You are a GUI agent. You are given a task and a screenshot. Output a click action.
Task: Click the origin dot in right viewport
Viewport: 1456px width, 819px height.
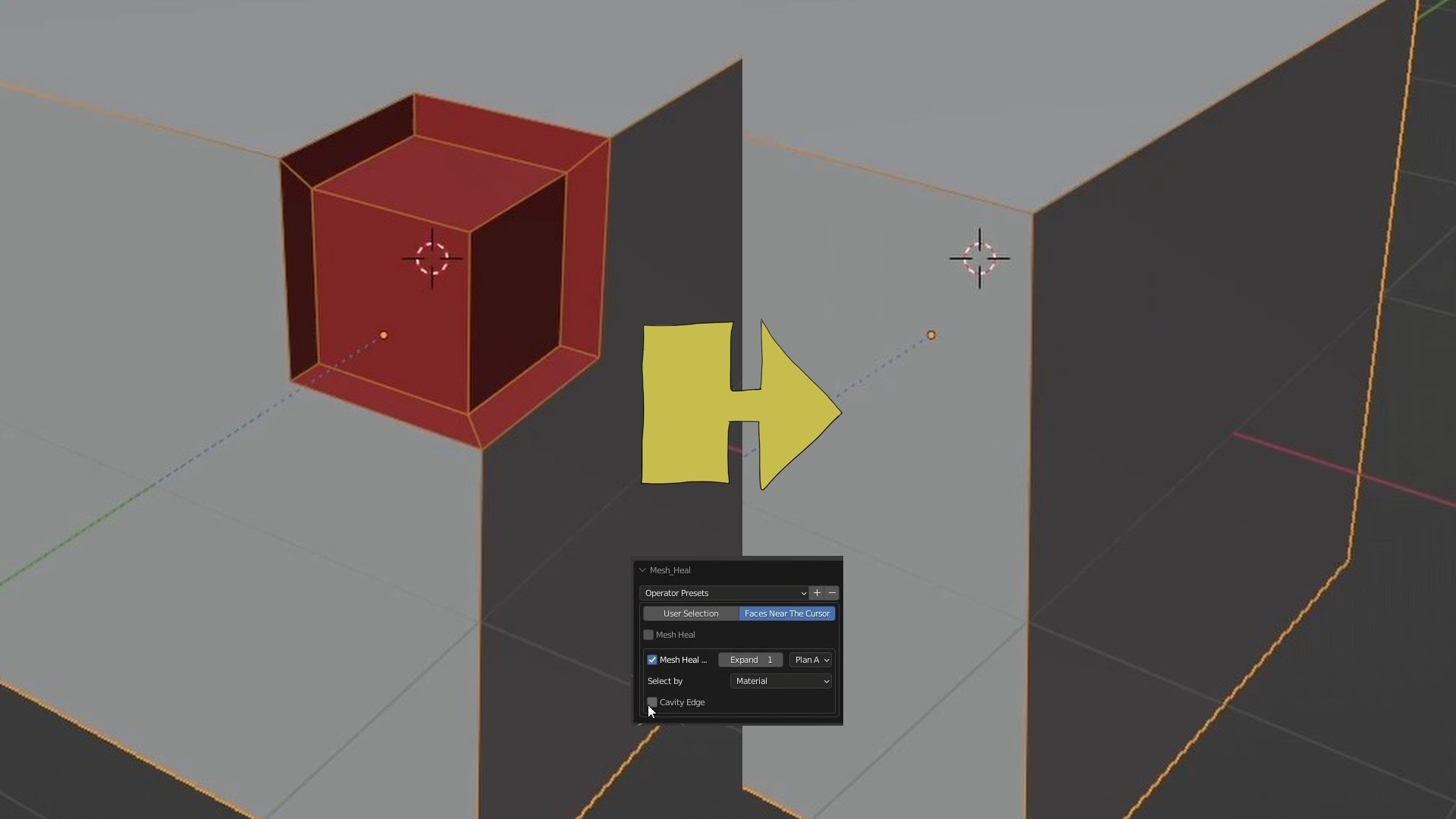(931, 335)
